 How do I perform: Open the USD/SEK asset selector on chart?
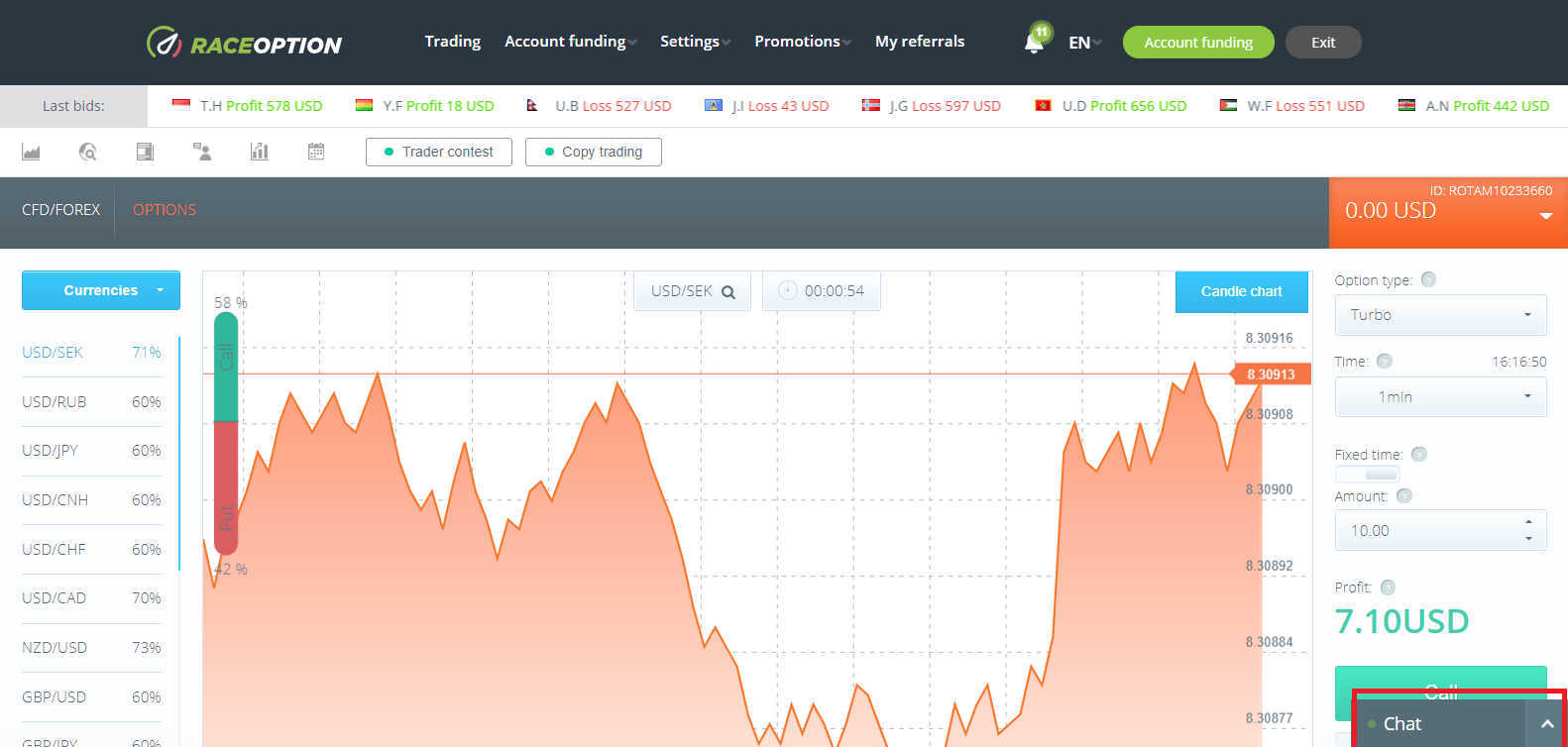[x=693, y=291]
